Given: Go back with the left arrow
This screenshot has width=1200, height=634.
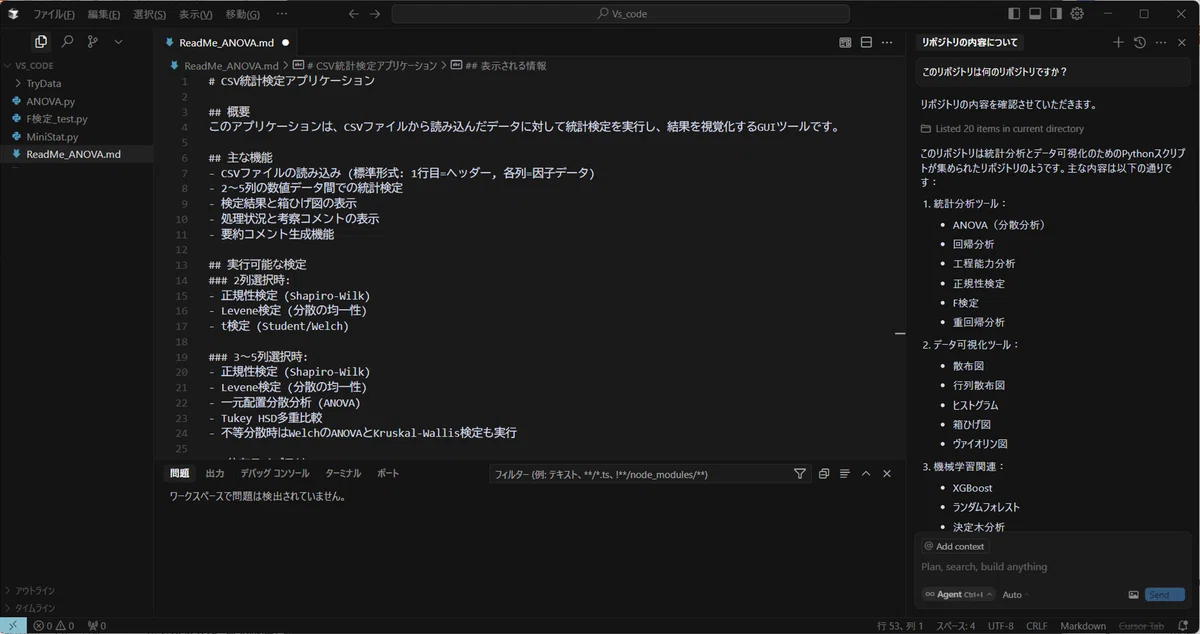Looking at the screenshot, I should click(x=353, y=14).
